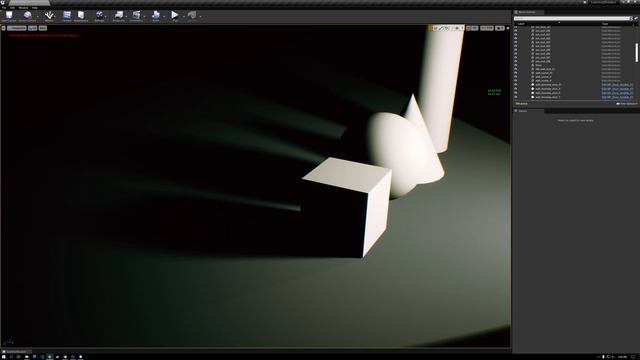Click the Launch toolbar icon
The height and width of the screenshot is (360, 640).
pos(192,16)
